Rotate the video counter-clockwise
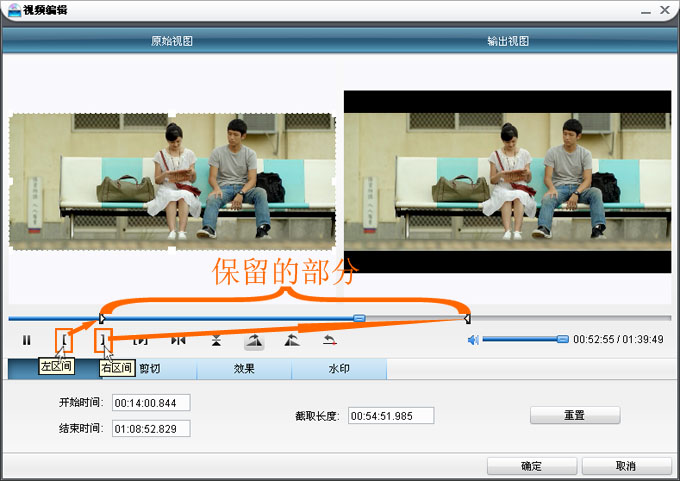 (292, 340)
